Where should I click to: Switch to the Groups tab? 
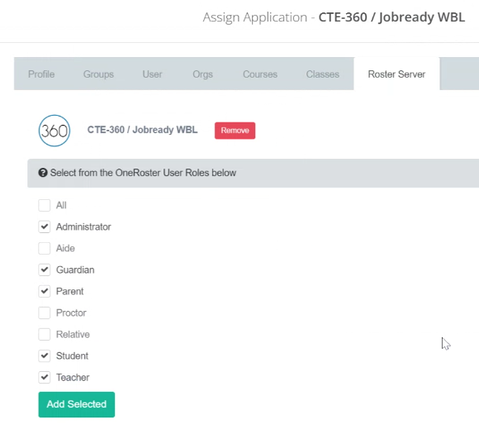click(x=98, y=74)
